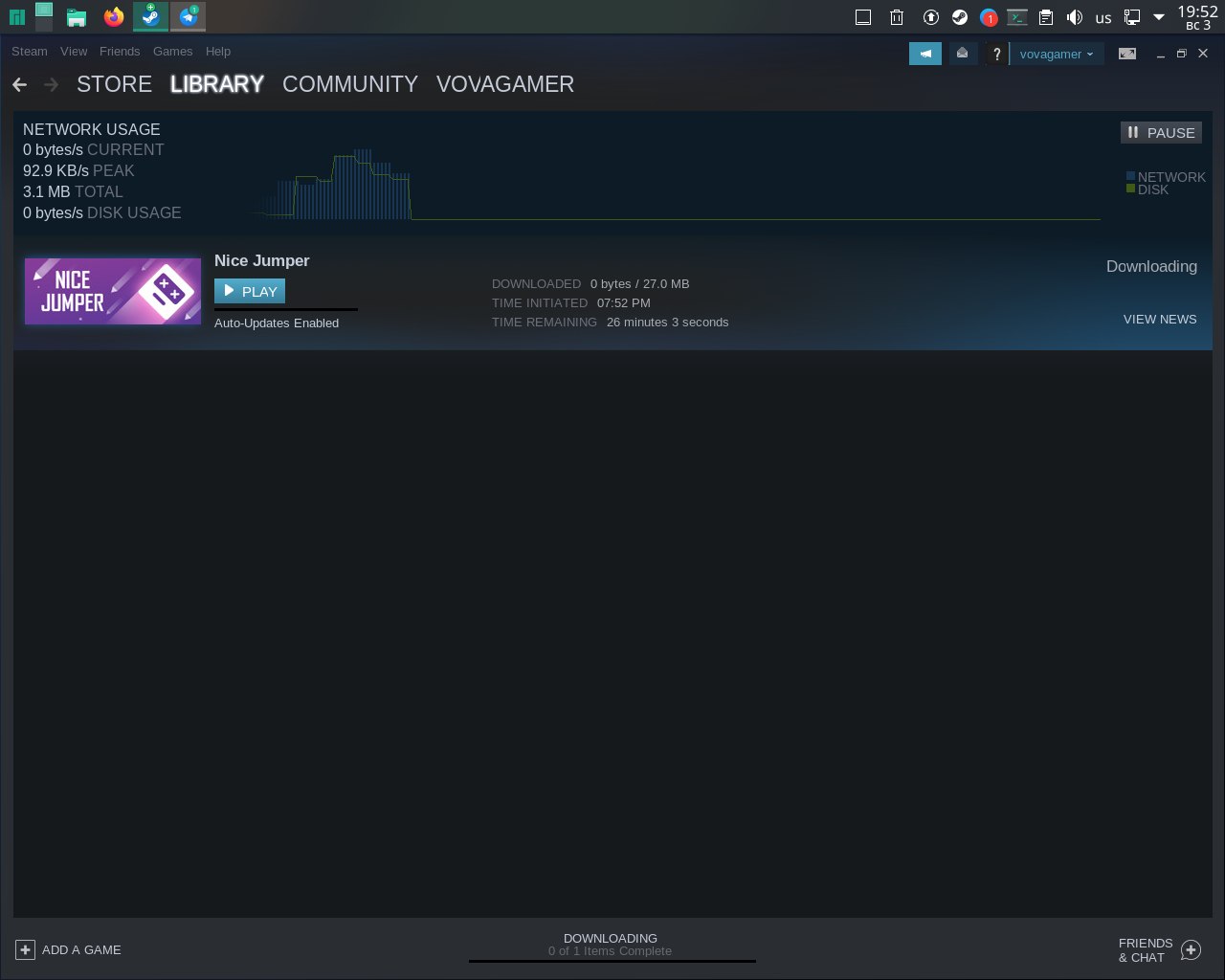Click the Steam system tray icon
Image resolution: width=1225 pixels, height=980 pixels.
click(959, 16)
